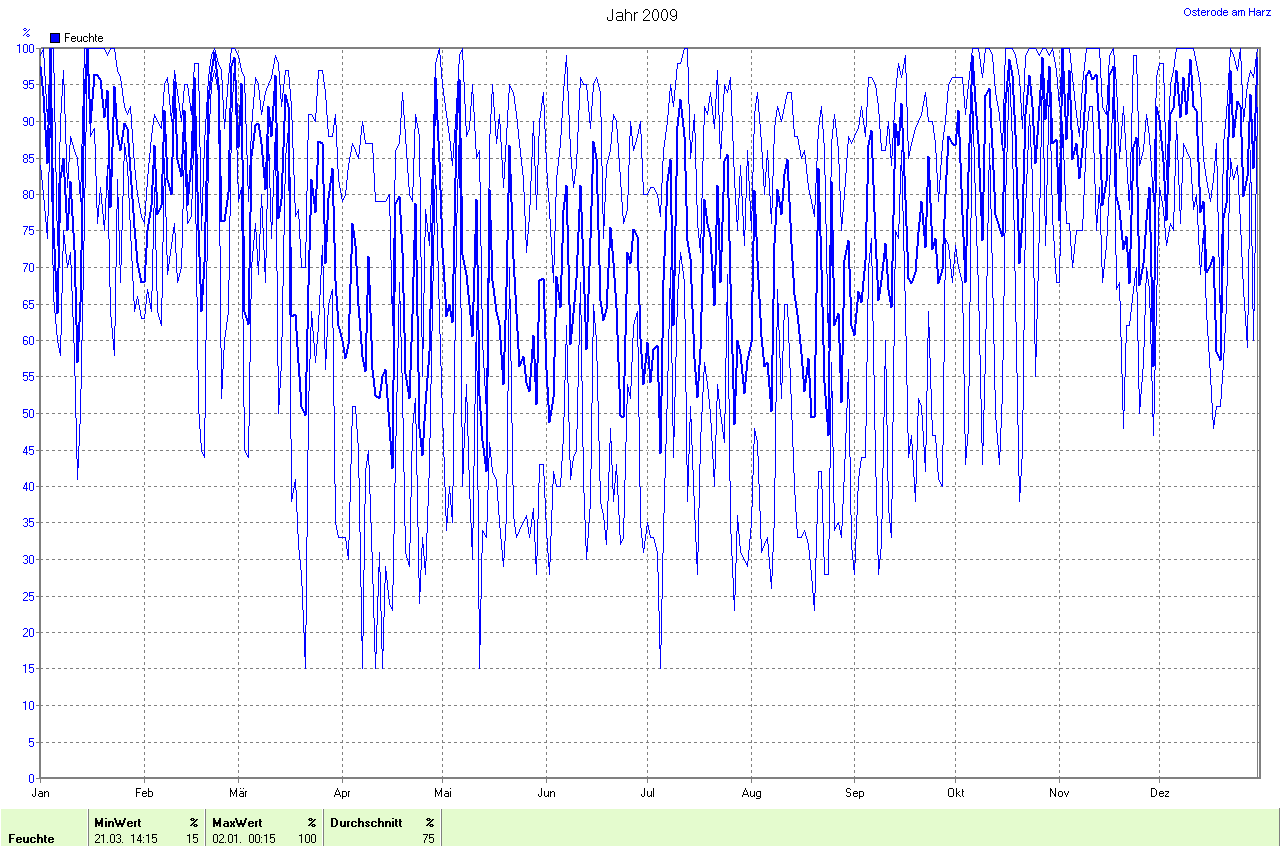Click the Sep month label on x-axis
Screen dimensions: 1280x846
[854, 793]
